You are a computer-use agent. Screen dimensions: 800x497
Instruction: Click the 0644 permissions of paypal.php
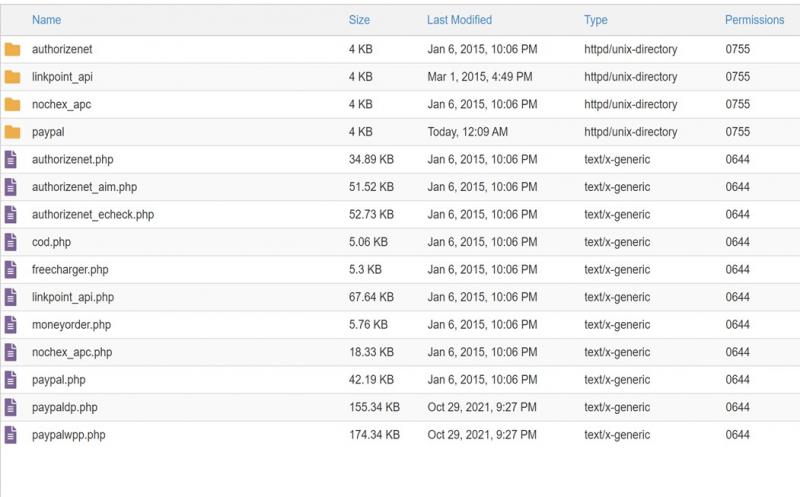(x=738, y=380)
